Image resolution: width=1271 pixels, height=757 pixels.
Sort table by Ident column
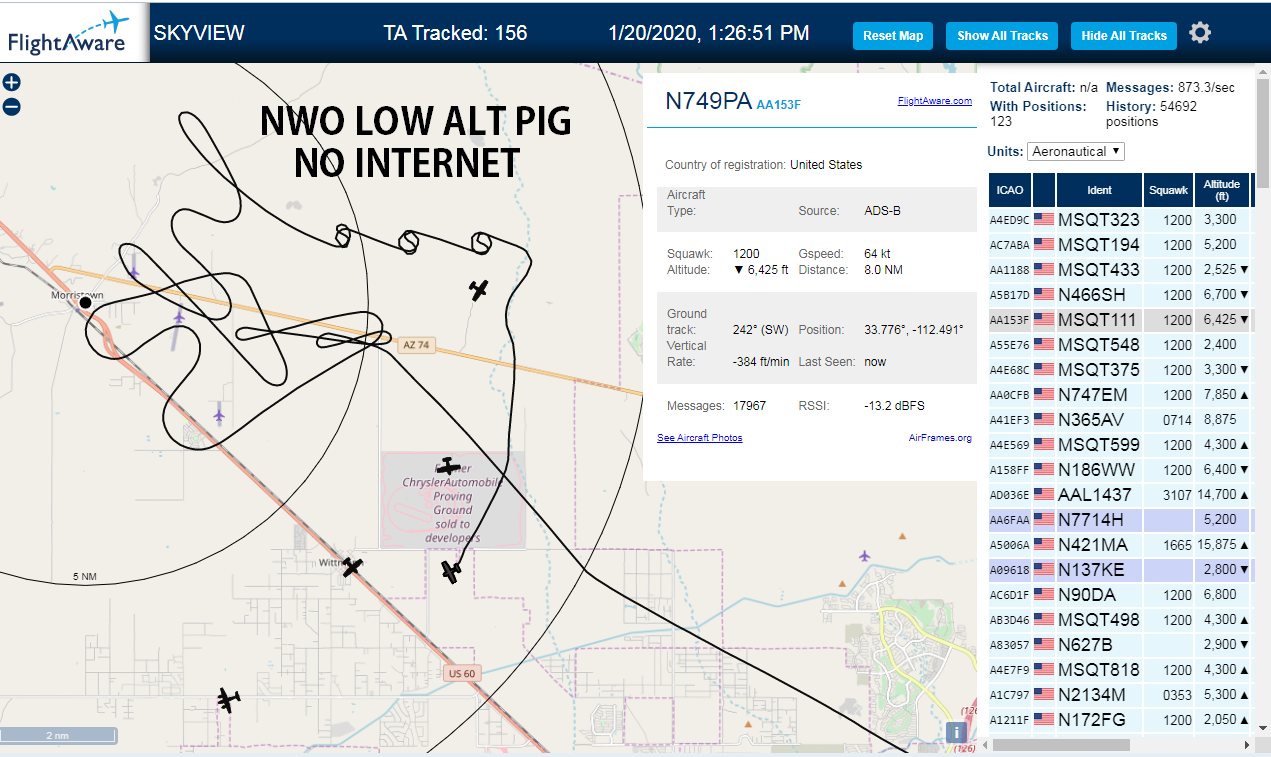[1099, 190]
